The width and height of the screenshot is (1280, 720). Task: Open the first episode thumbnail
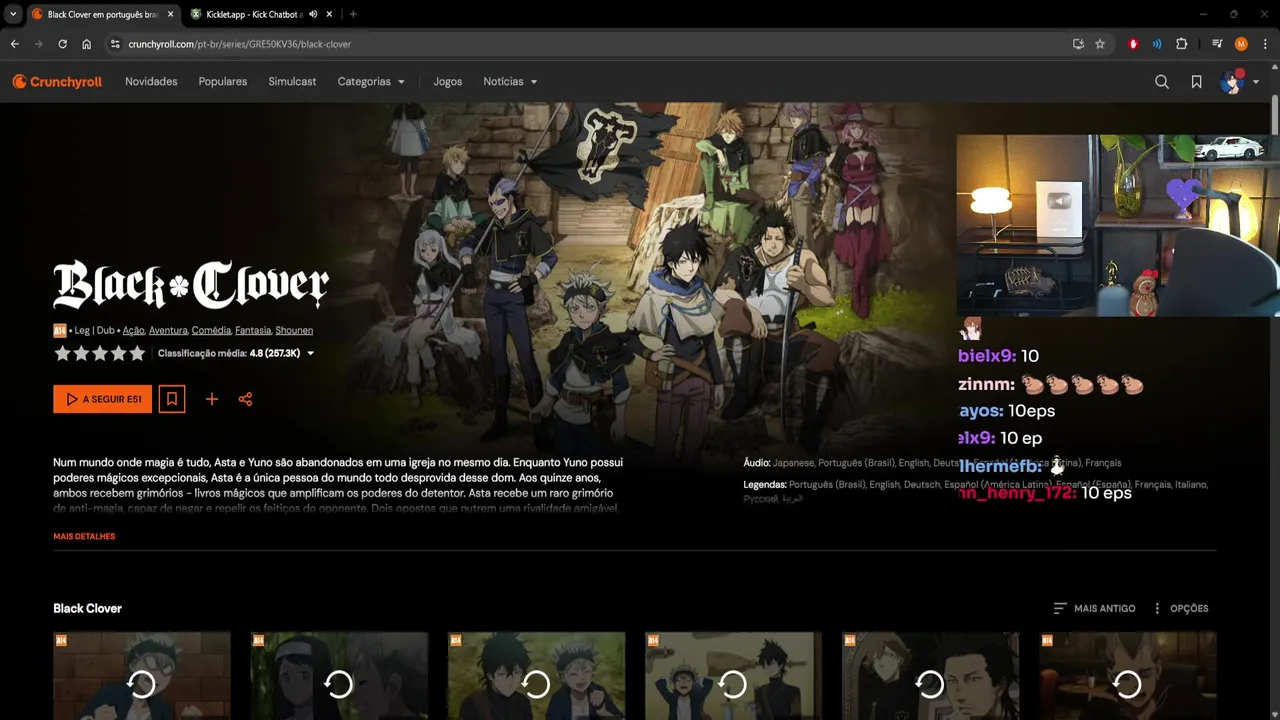click(x=142, y=676)
